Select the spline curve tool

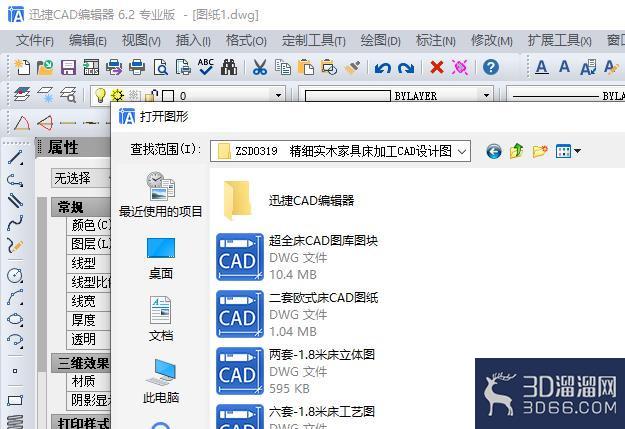coord(15,223)
